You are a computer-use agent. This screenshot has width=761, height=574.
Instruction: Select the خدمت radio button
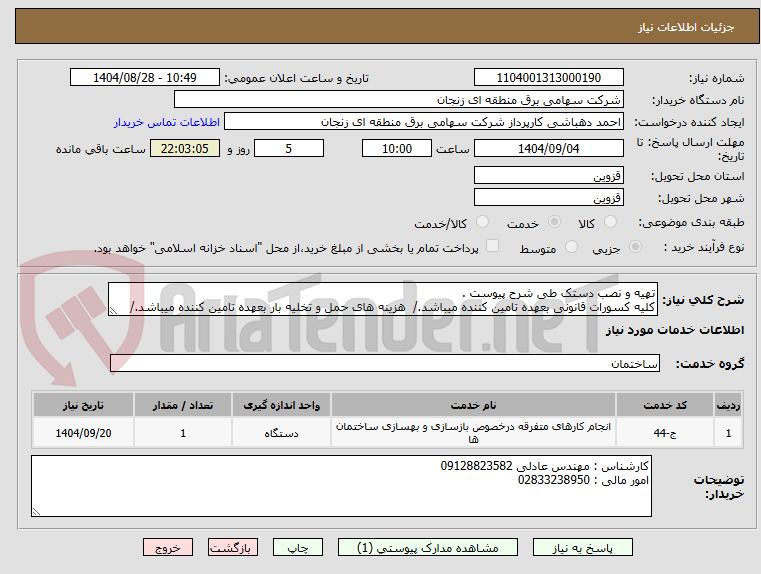(x=554, y=222)
